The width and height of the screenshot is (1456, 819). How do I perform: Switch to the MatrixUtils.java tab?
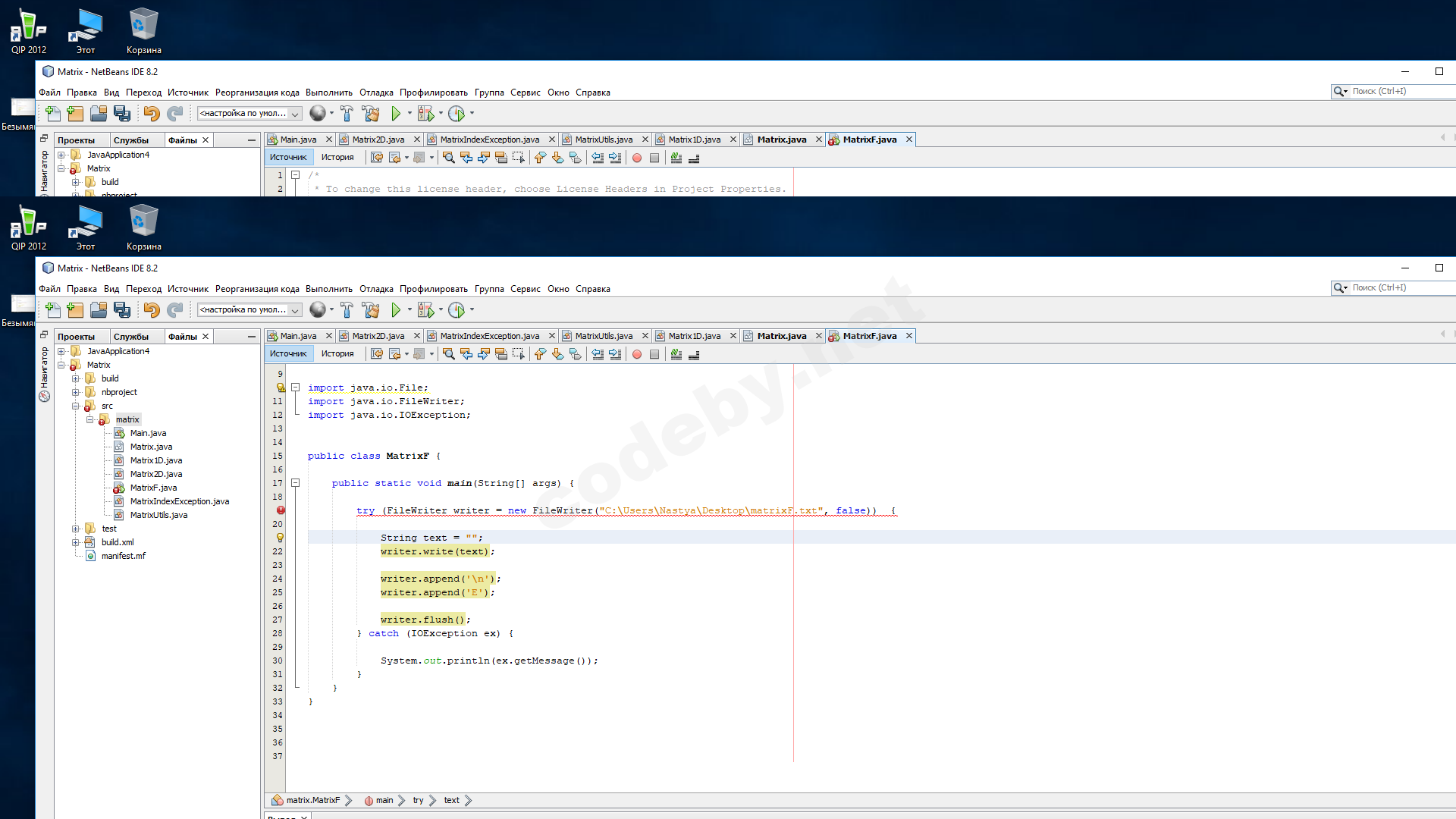click(x=604, y=336)
